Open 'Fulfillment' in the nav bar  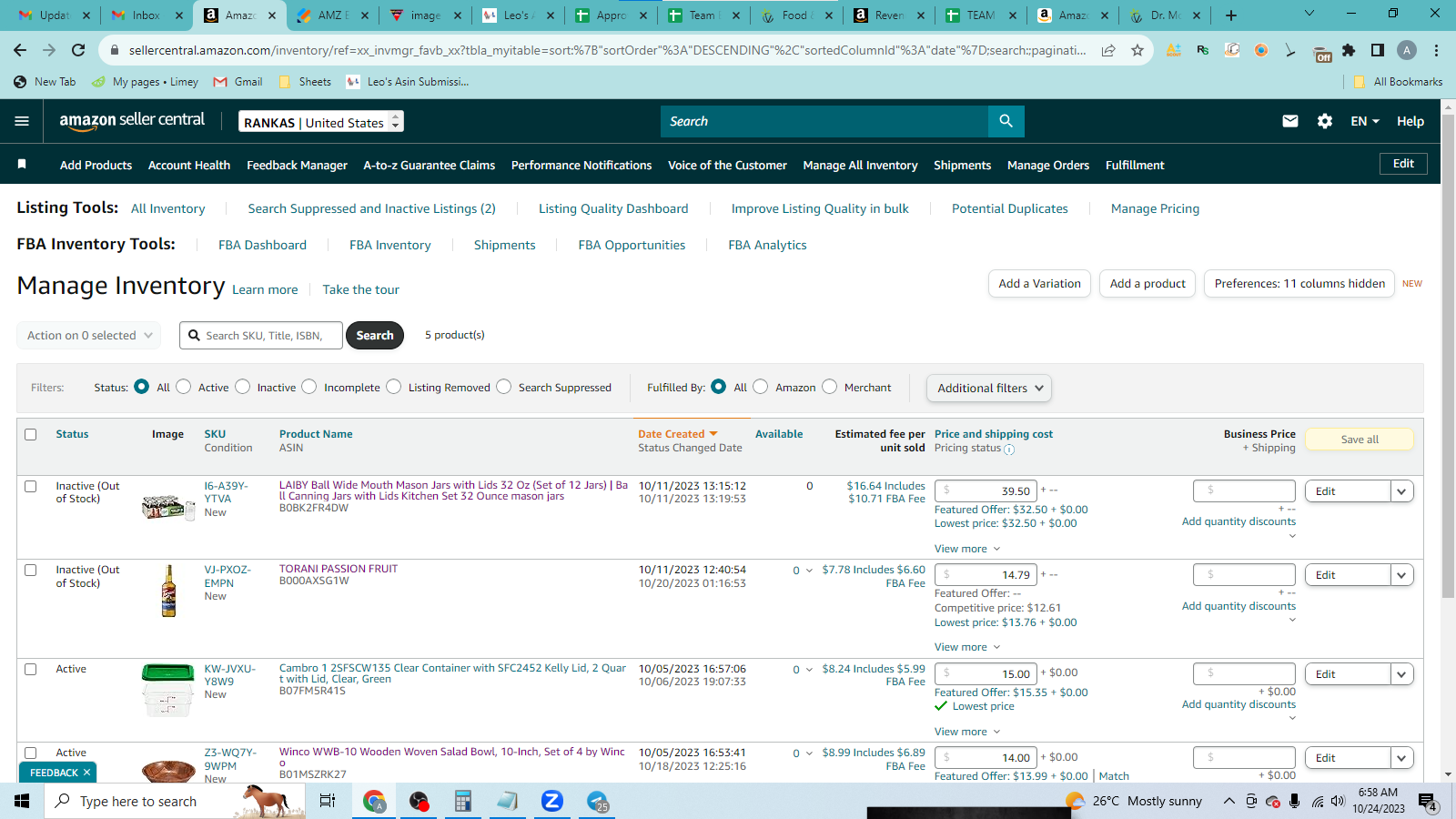coord(1135,165)
